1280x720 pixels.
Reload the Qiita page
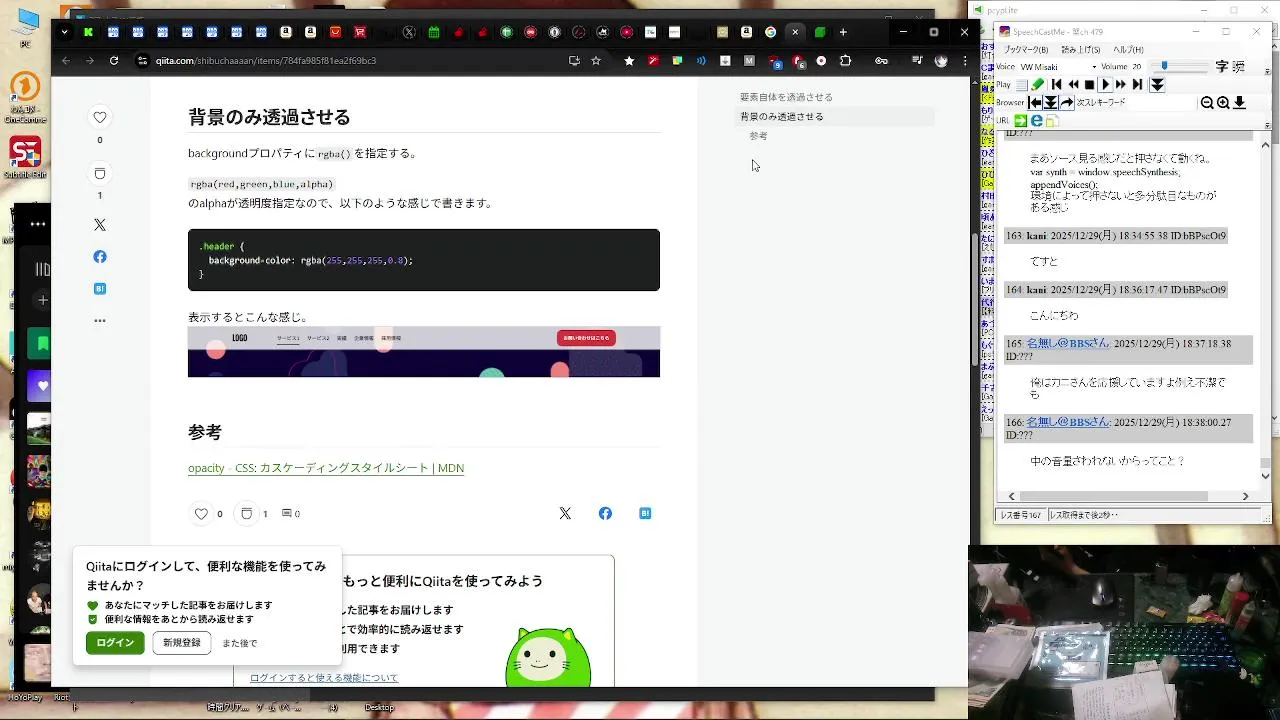tap(114, 60)
